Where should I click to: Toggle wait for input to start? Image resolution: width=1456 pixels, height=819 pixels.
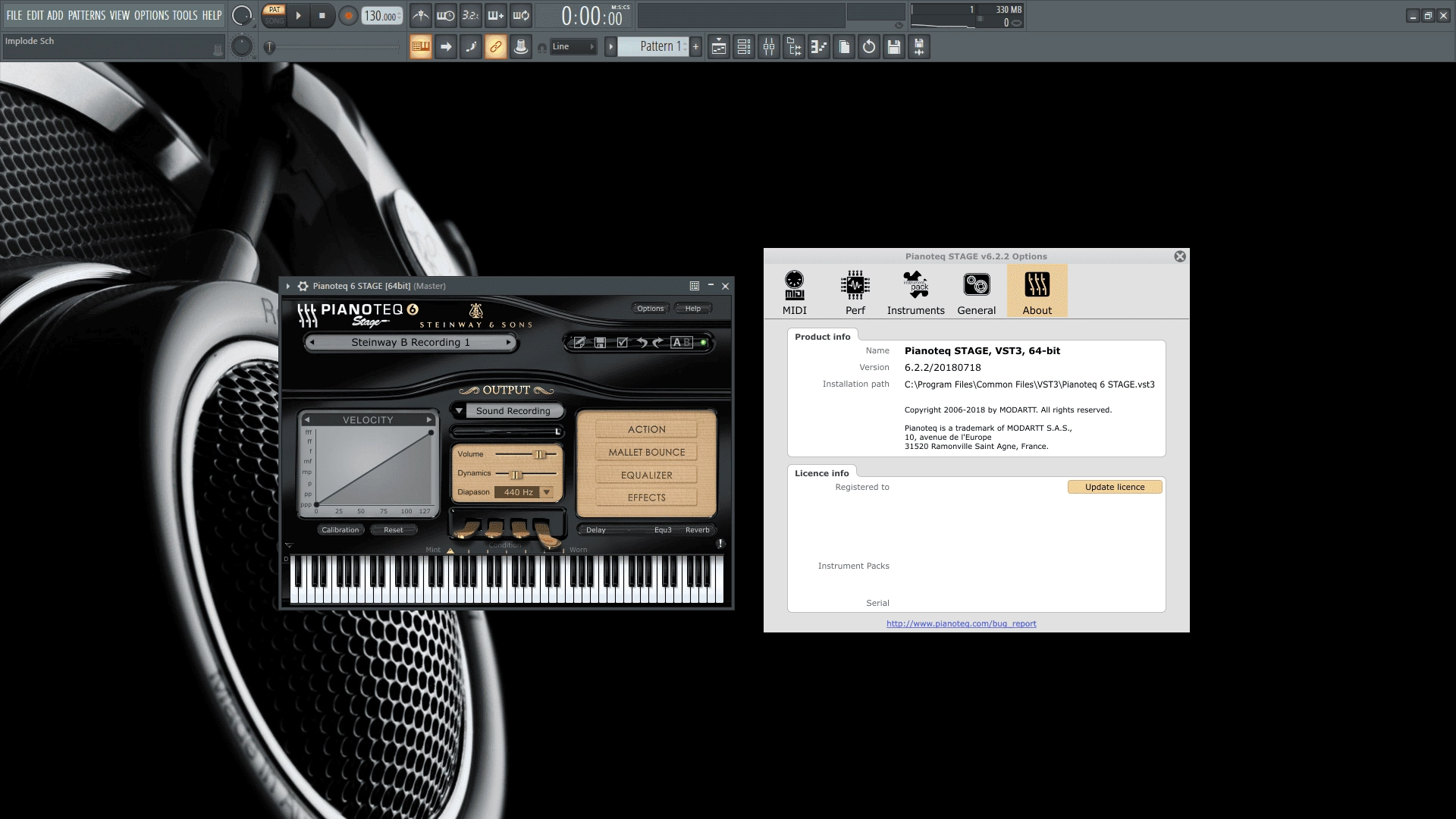(x=445, y=15)
